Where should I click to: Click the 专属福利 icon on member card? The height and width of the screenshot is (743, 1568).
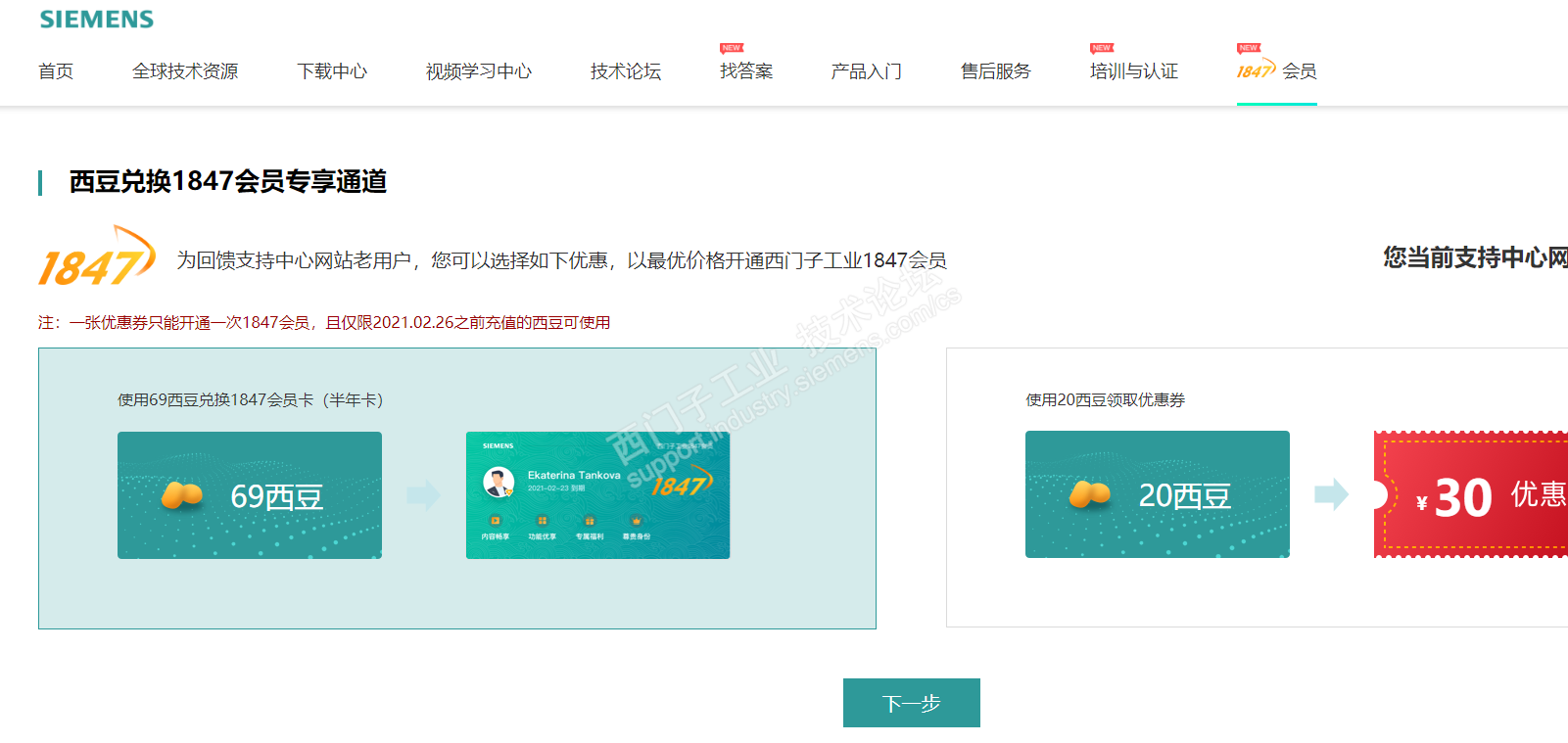589,521
